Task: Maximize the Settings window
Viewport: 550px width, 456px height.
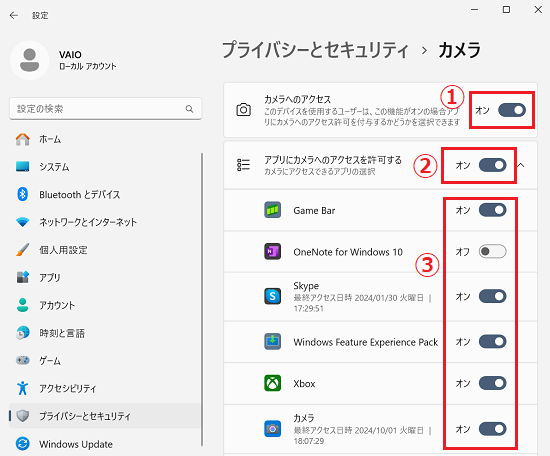Action: 506,9
